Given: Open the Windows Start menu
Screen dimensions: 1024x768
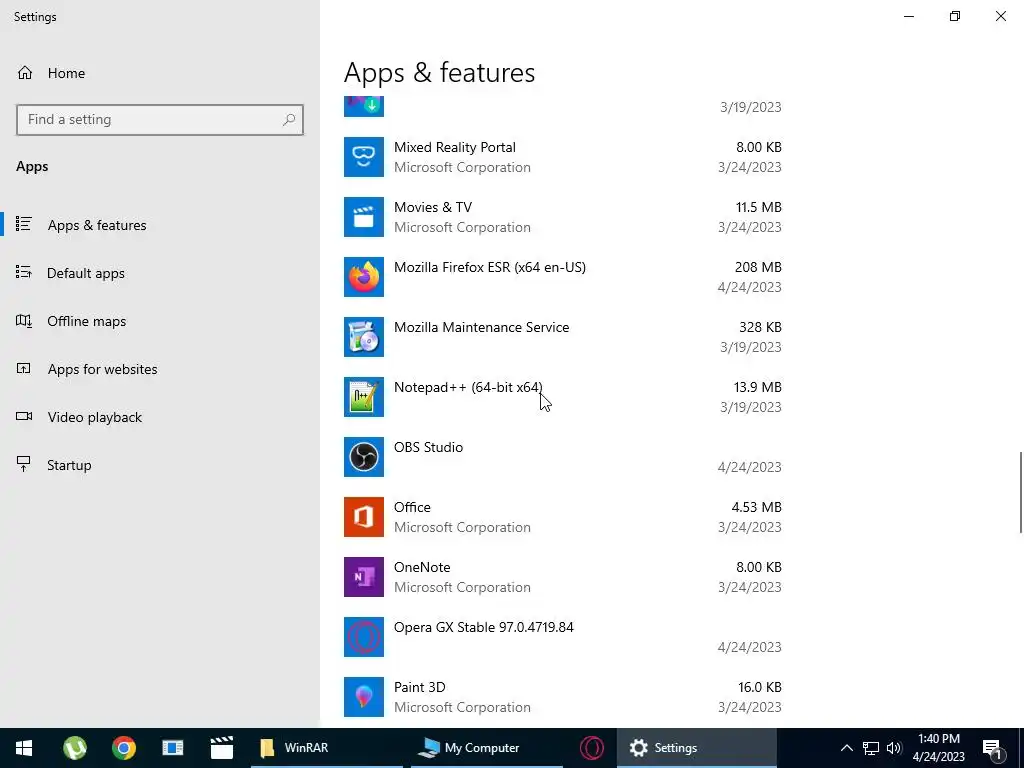Looking at the screenshot, I should (x=24, y=748).
